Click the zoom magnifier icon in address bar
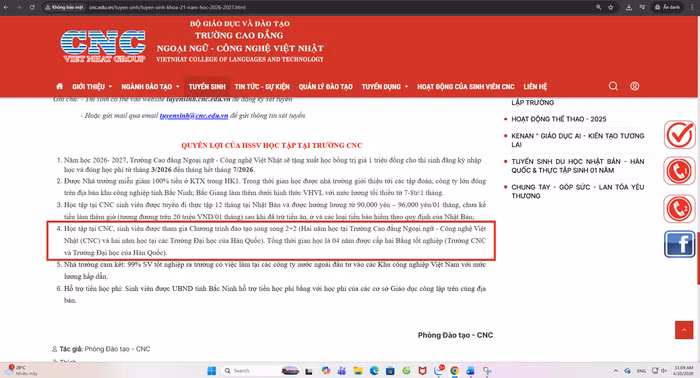 [598, 7]
